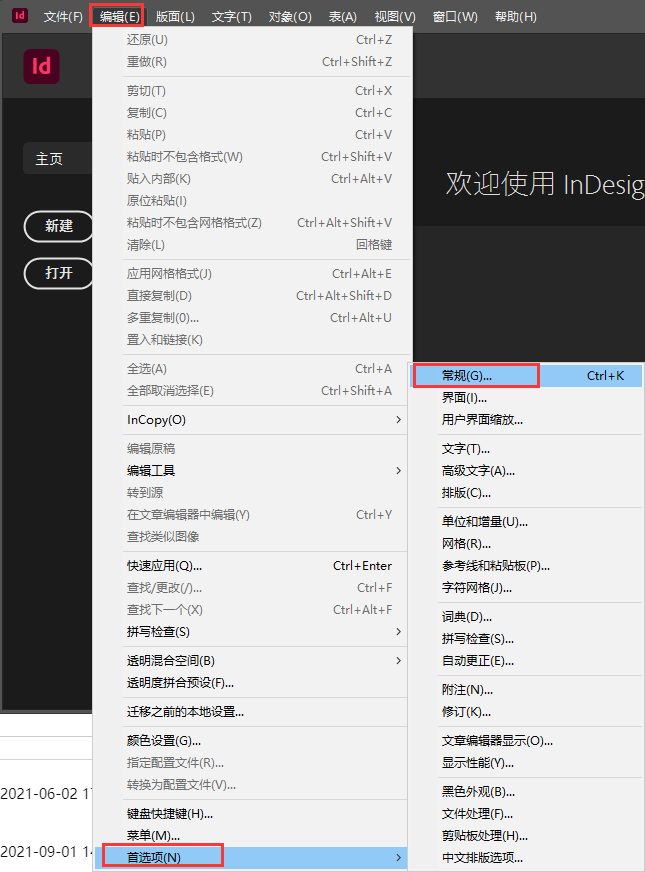Select 文字(T)... preference
This screenshot has width=645, height=872.
526,449
